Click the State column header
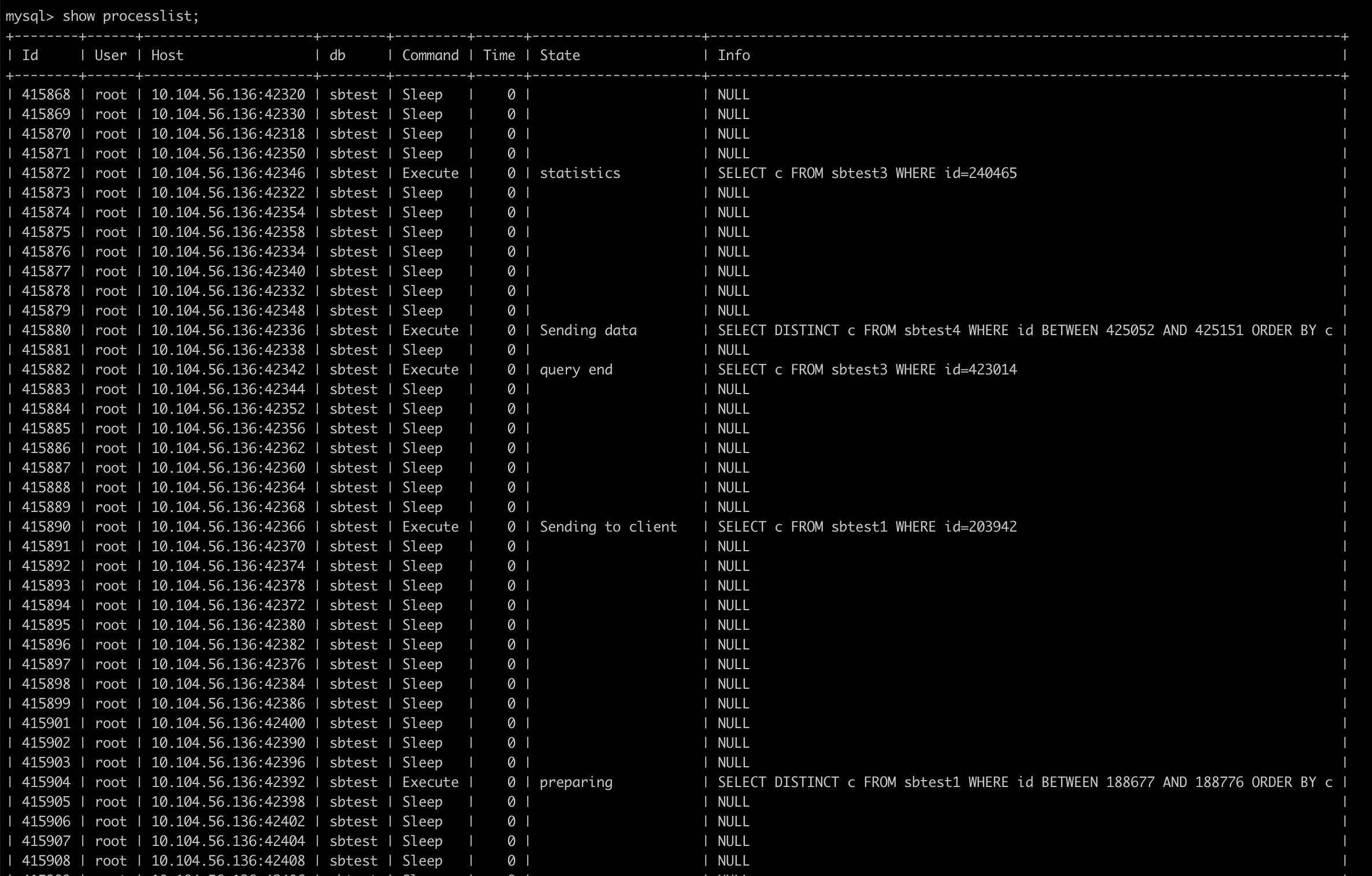1372x876 pixels. click(559, 55)
